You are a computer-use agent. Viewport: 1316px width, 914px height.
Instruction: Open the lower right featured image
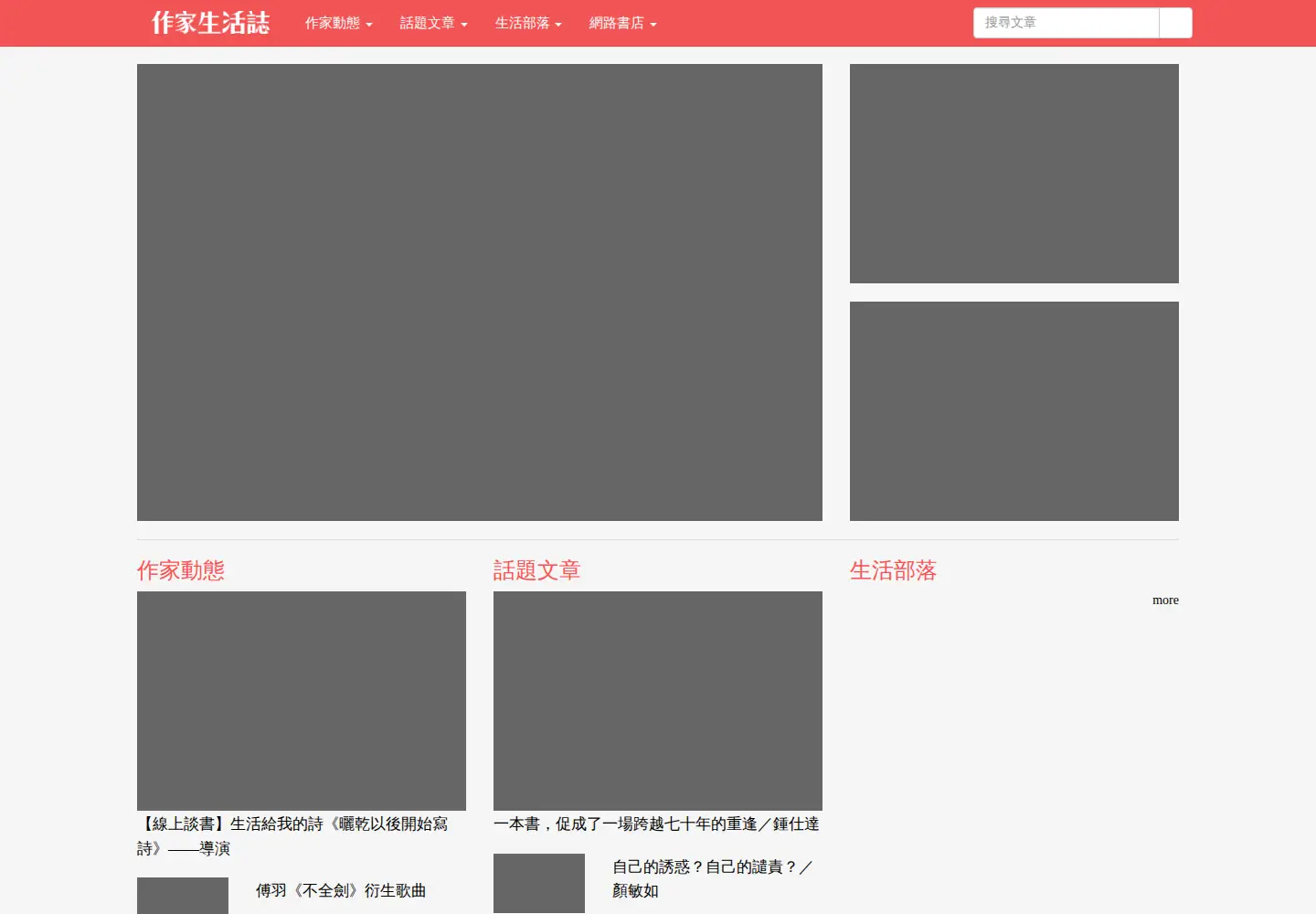tap(1014, 411)
